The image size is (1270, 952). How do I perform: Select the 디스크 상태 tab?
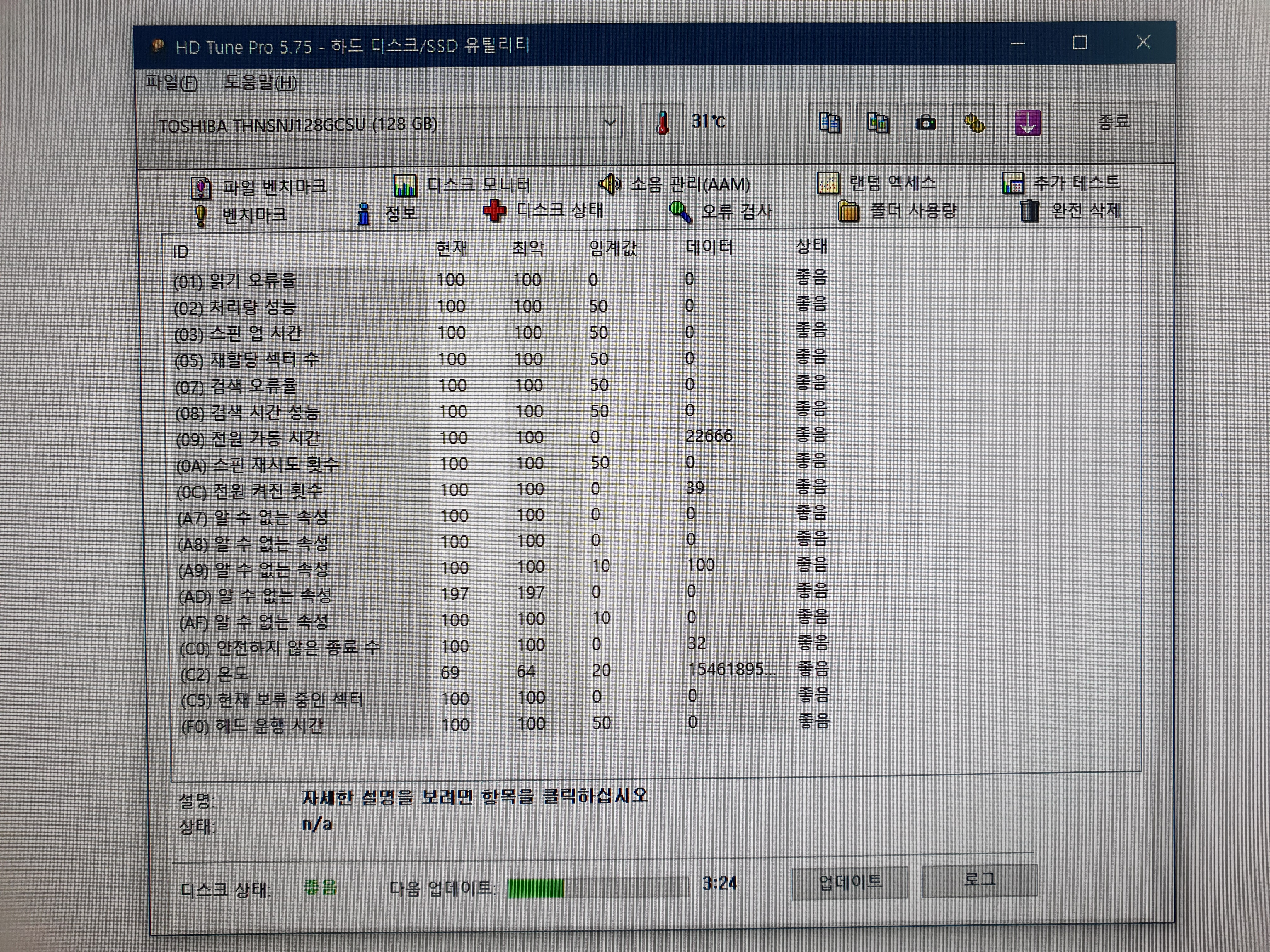tap(544, 211)
